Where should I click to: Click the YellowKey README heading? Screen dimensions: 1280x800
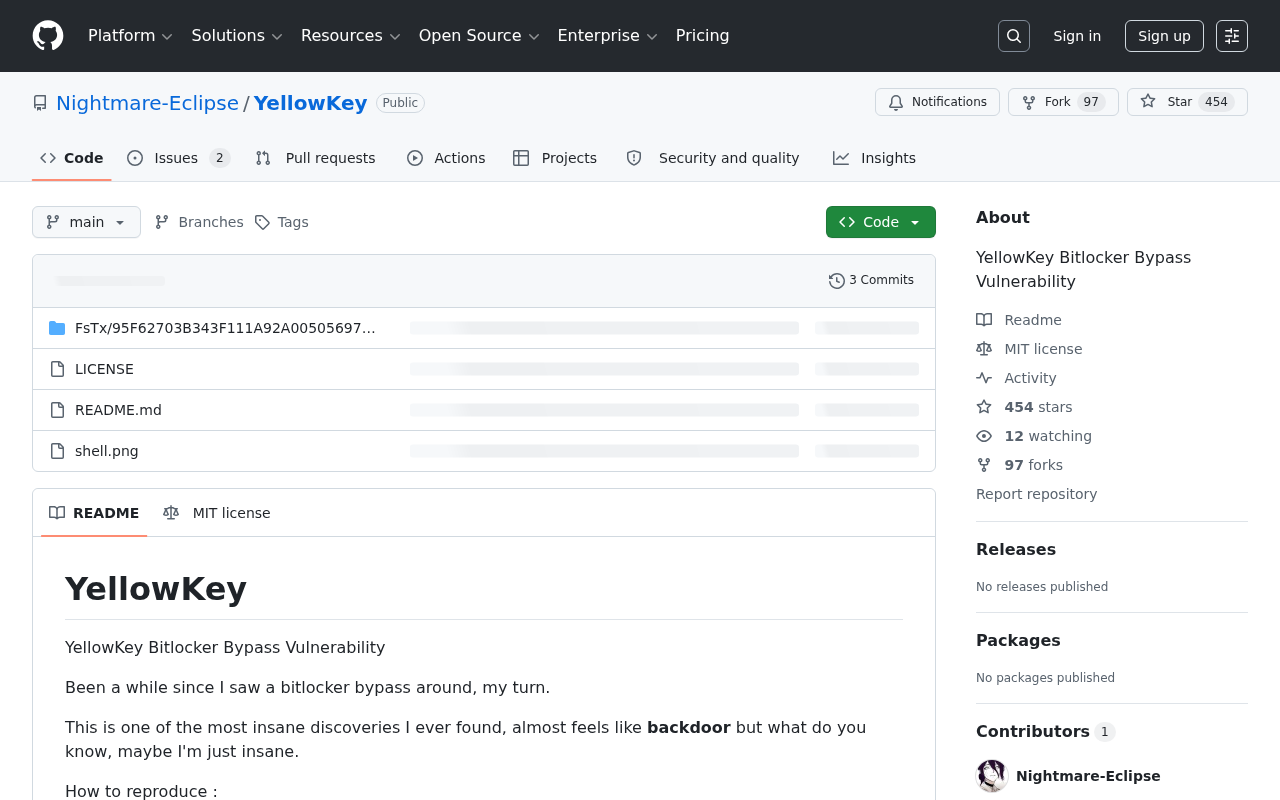[156, 588]
